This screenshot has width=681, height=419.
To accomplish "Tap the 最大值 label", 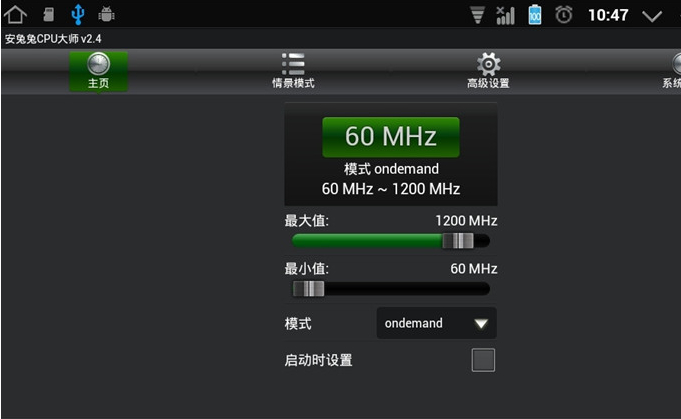I will (x=307, y=221).
